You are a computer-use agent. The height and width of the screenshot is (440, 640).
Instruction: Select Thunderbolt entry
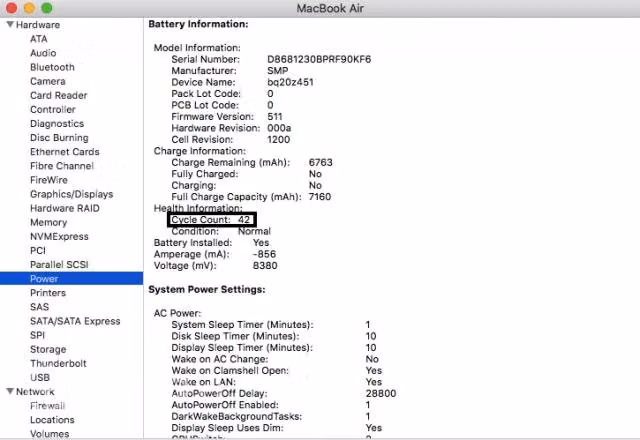point(58,363)
